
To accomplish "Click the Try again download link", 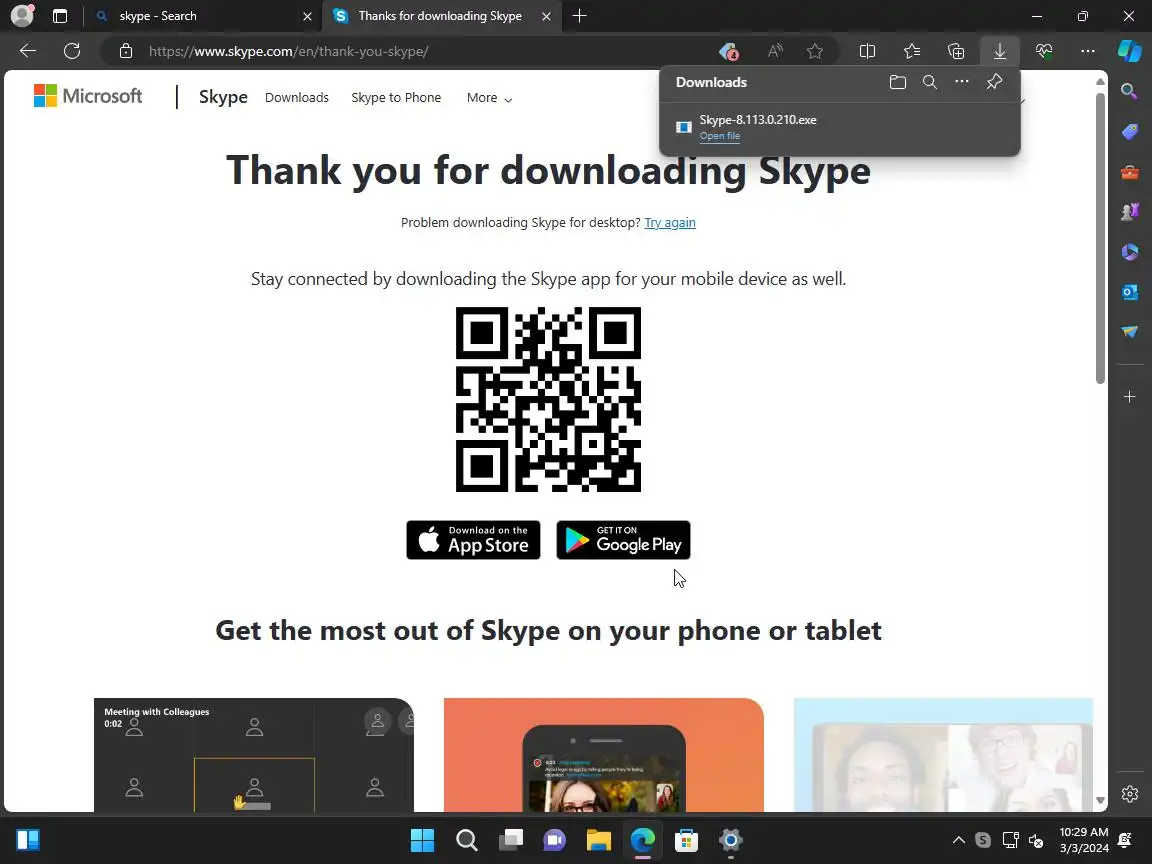I will (x=669, y=223).
